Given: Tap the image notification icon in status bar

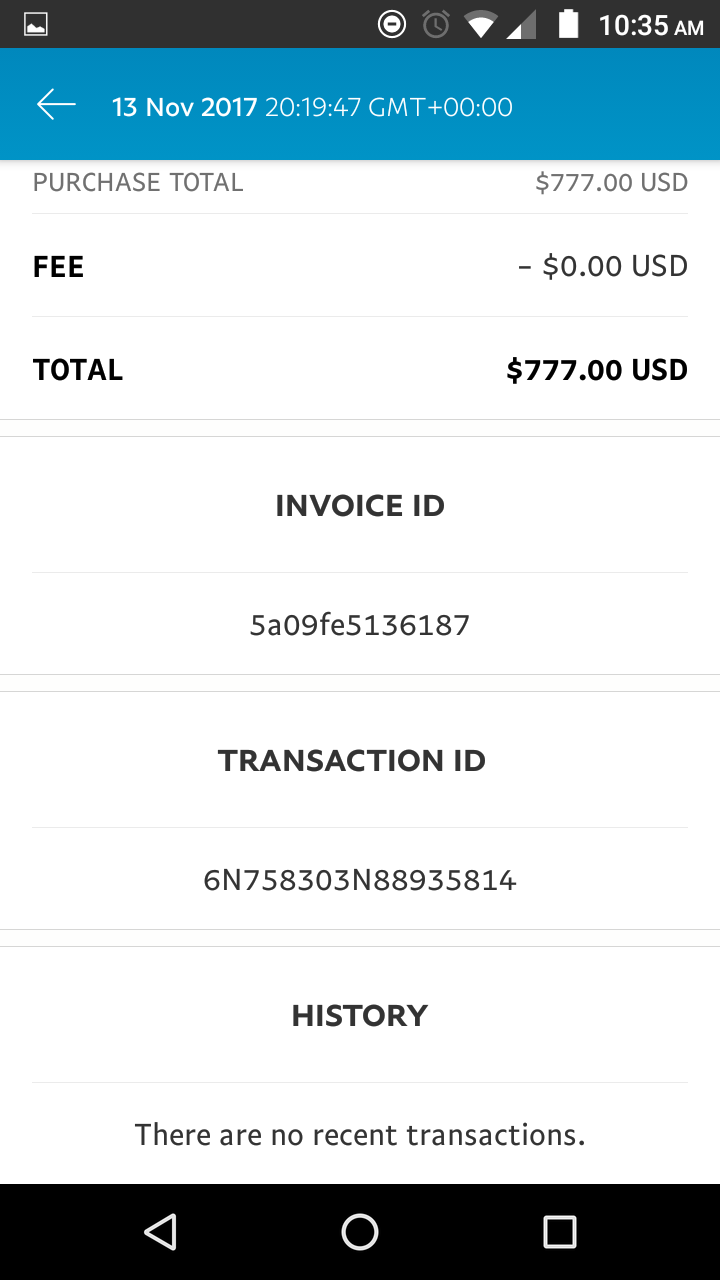Looking at the screenshot, I should (x=36, y=25).
